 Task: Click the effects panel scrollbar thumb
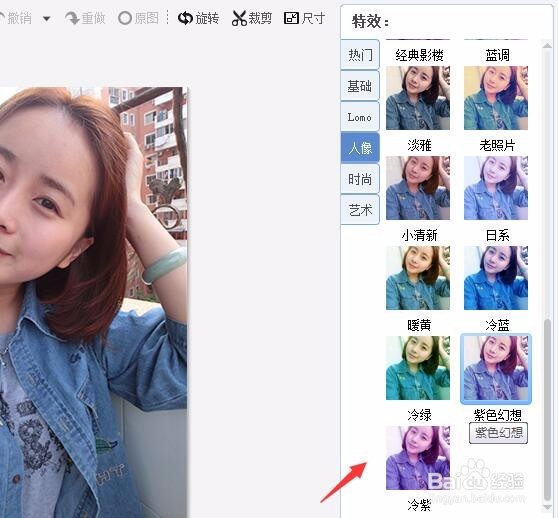click(547, 410)
